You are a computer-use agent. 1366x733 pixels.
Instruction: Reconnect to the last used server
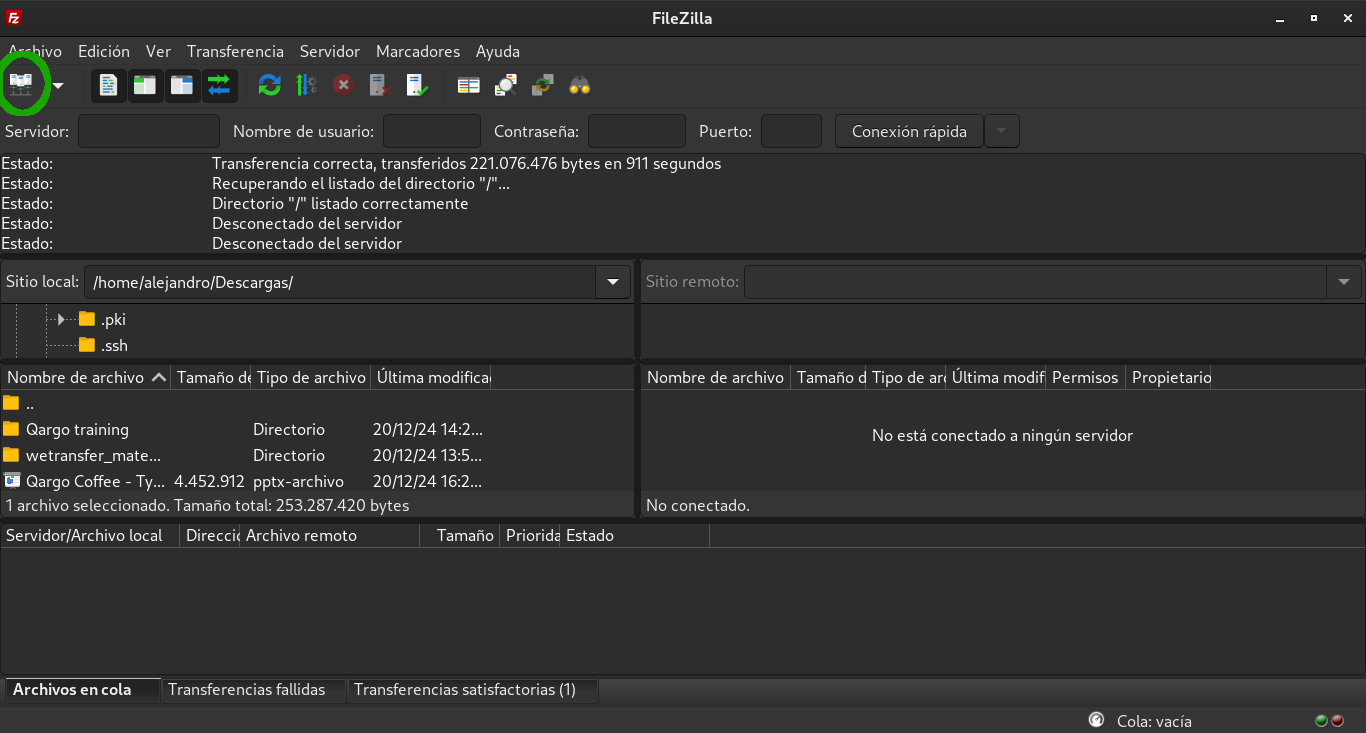click(x=417, y=85)
